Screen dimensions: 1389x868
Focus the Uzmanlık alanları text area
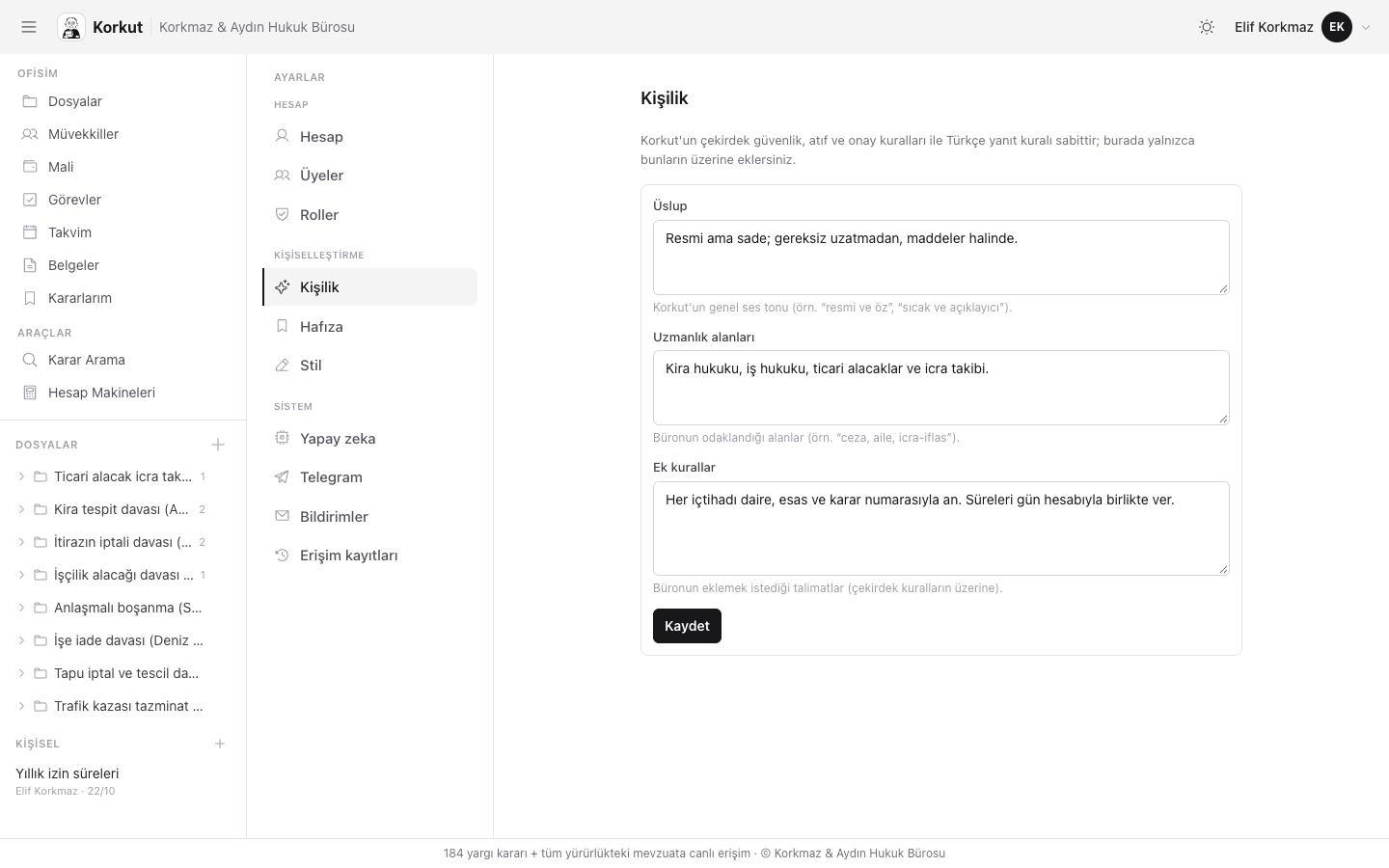coord(941,388)
